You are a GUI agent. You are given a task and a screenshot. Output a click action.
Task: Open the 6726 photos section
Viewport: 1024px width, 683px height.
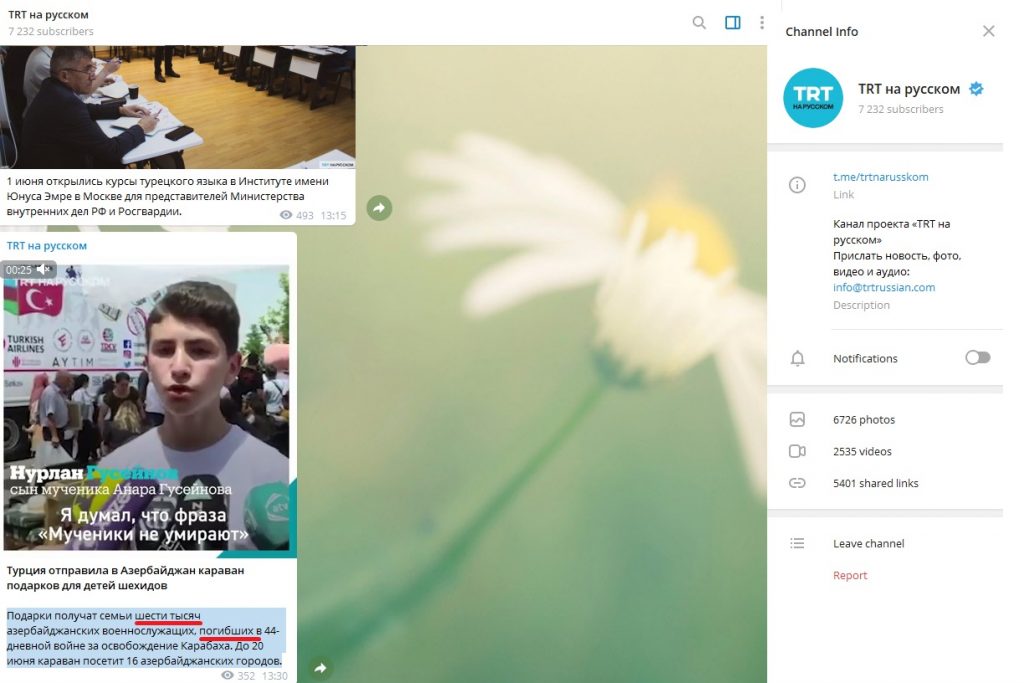click(x=863, y=420)
